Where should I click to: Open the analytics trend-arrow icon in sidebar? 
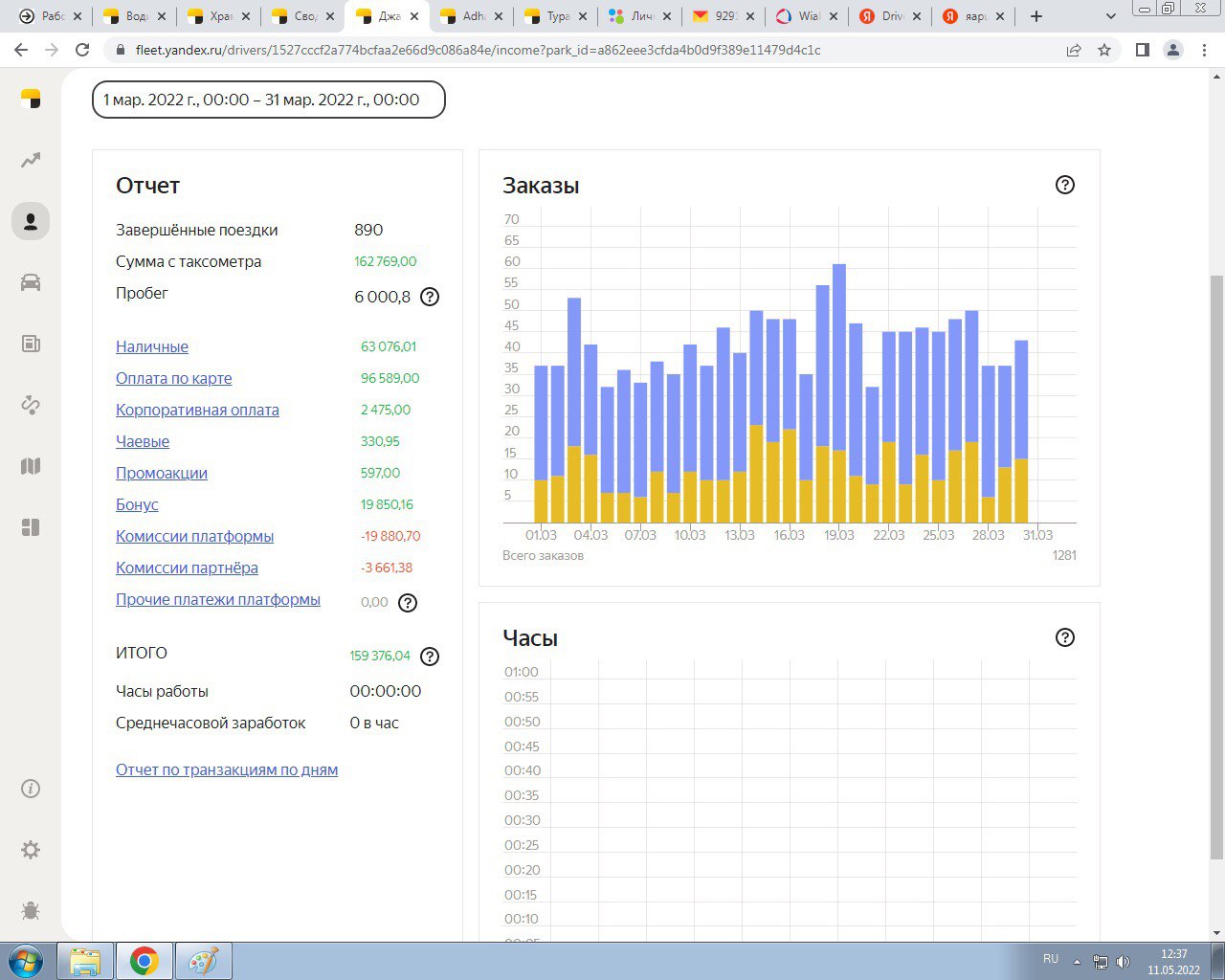(x=31, y=160)
